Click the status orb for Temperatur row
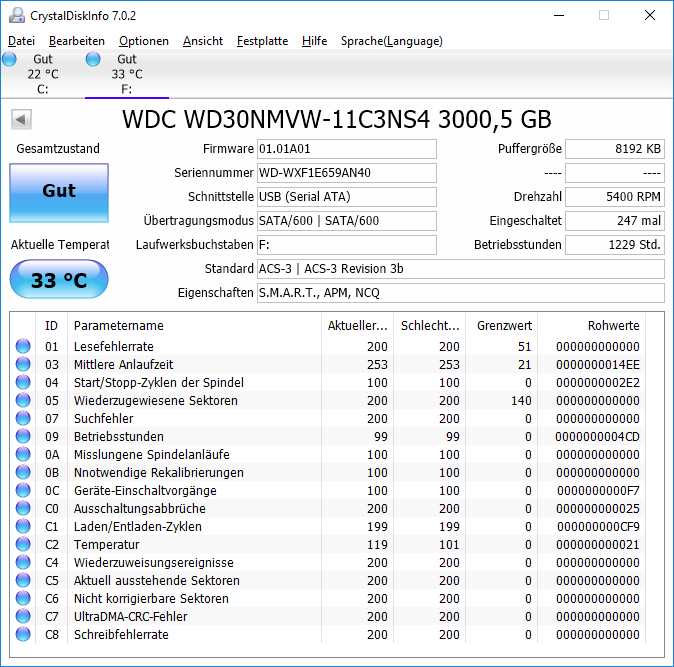674x667 pixels. [23, 545]
